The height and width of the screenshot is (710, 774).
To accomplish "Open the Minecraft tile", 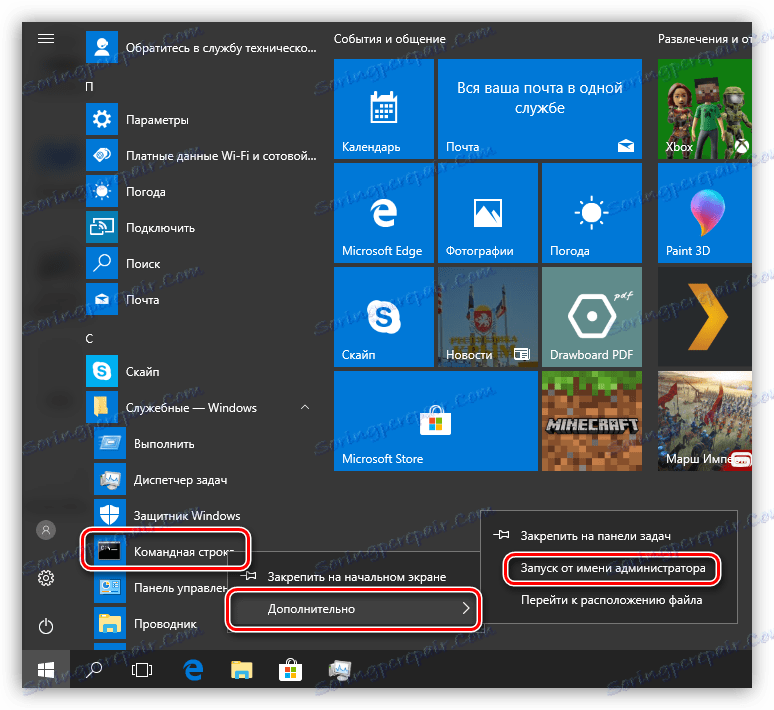I will pos(592,421).
